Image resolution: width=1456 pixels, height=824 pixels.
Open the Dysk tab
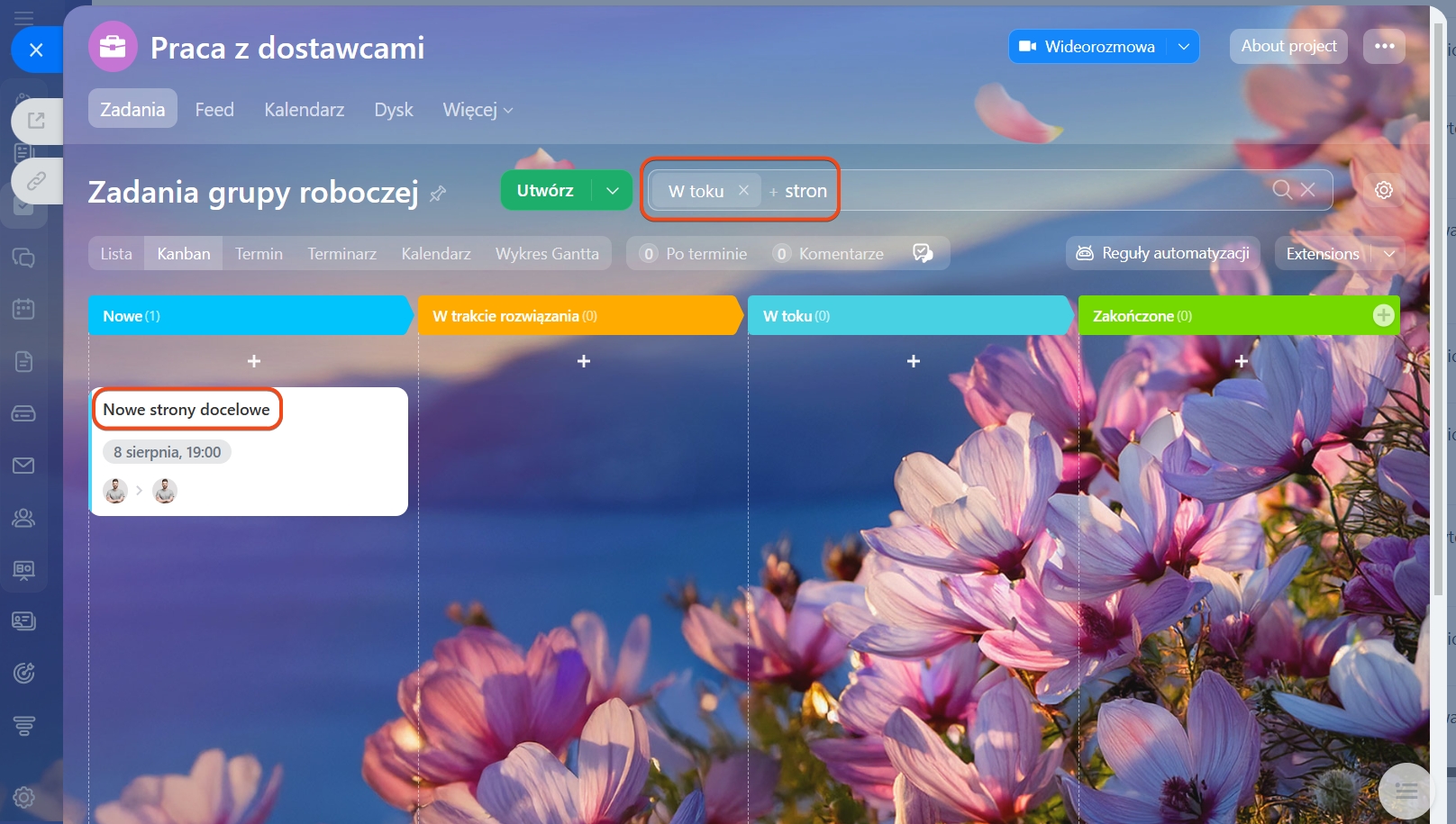[x=394, y=109]
